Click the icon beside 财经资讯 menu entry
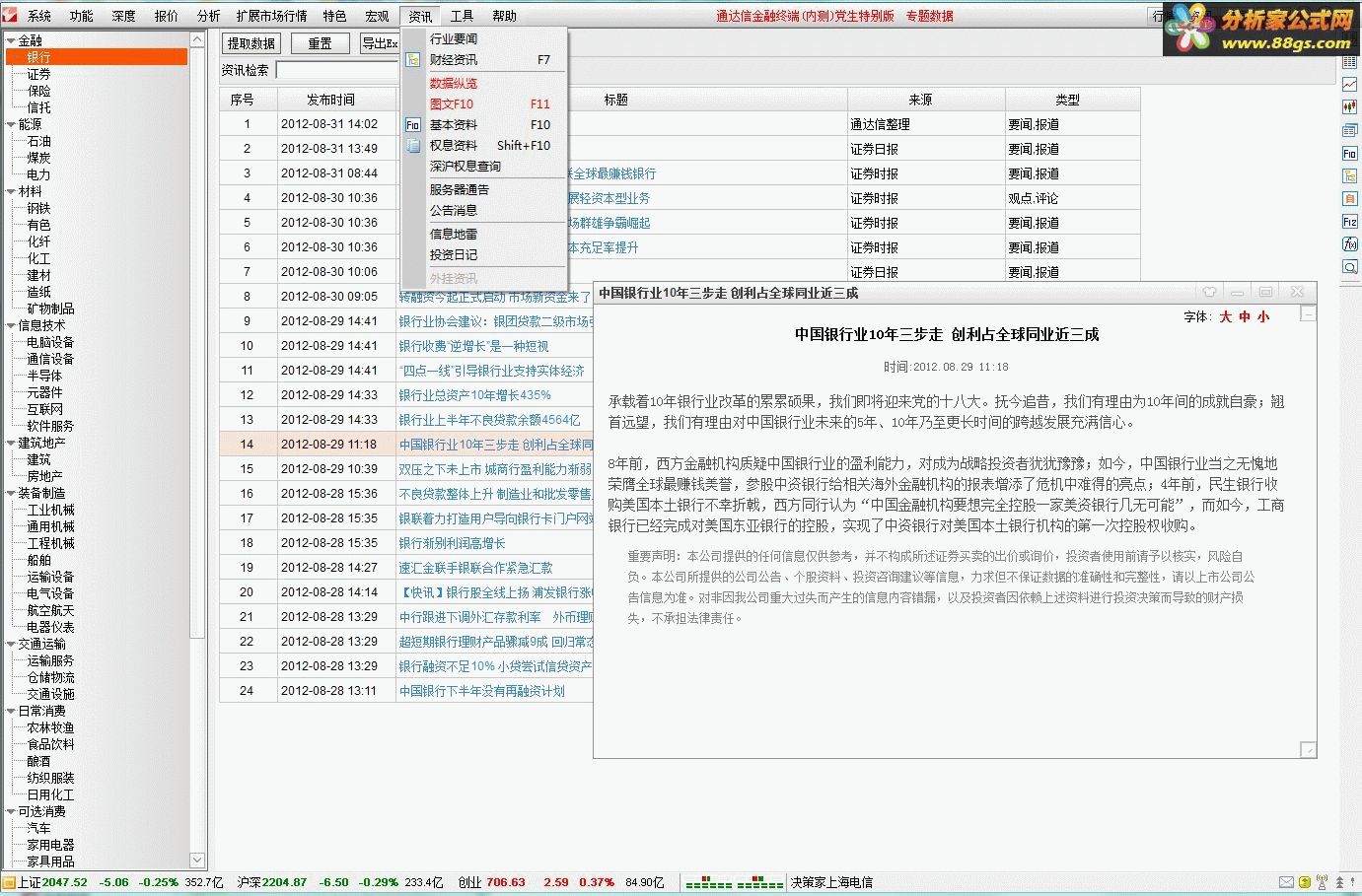Screen dimensions: 1362x896 (413, 60)
